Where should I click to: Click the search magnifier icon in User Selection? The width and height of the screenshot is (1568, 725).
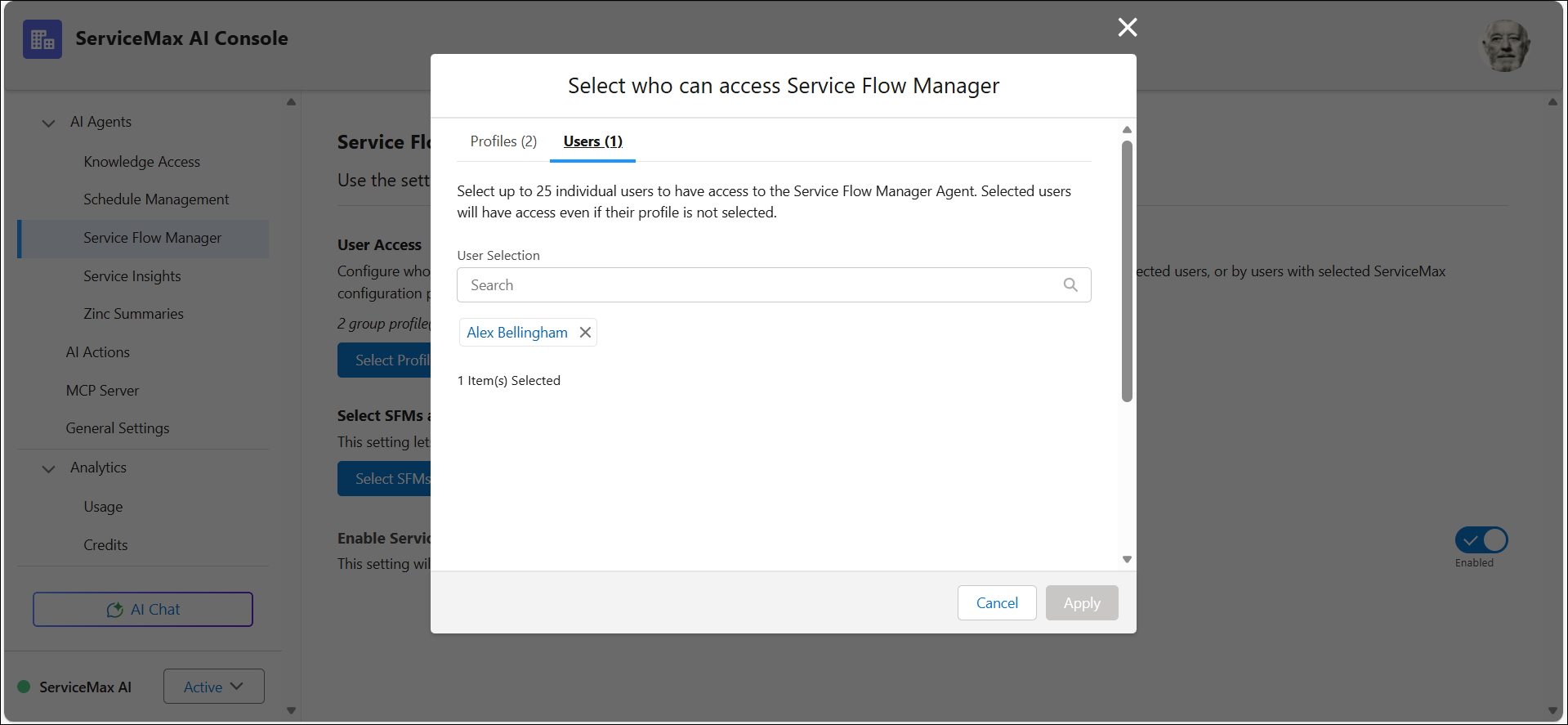[x=1070, y=285]
